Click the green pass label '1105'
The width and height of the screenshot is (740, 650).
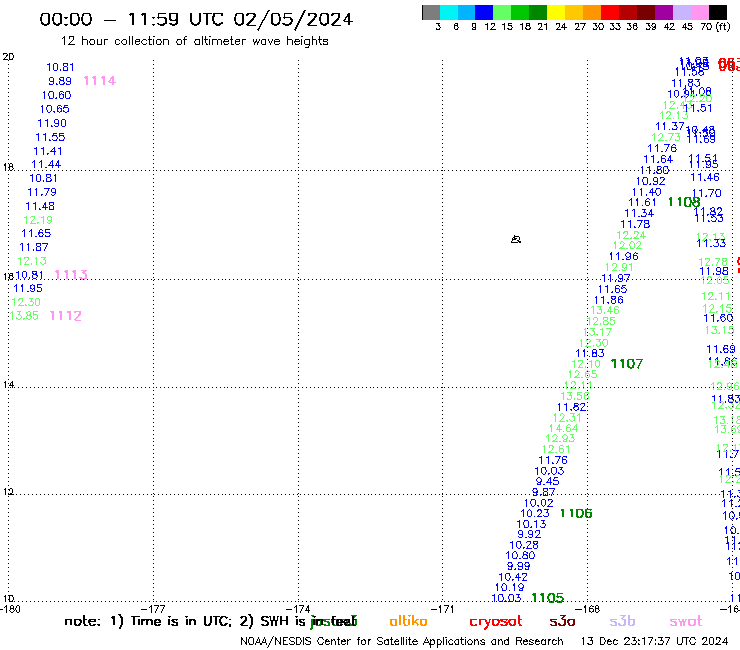pyautogui.click(x=547, y=598)
